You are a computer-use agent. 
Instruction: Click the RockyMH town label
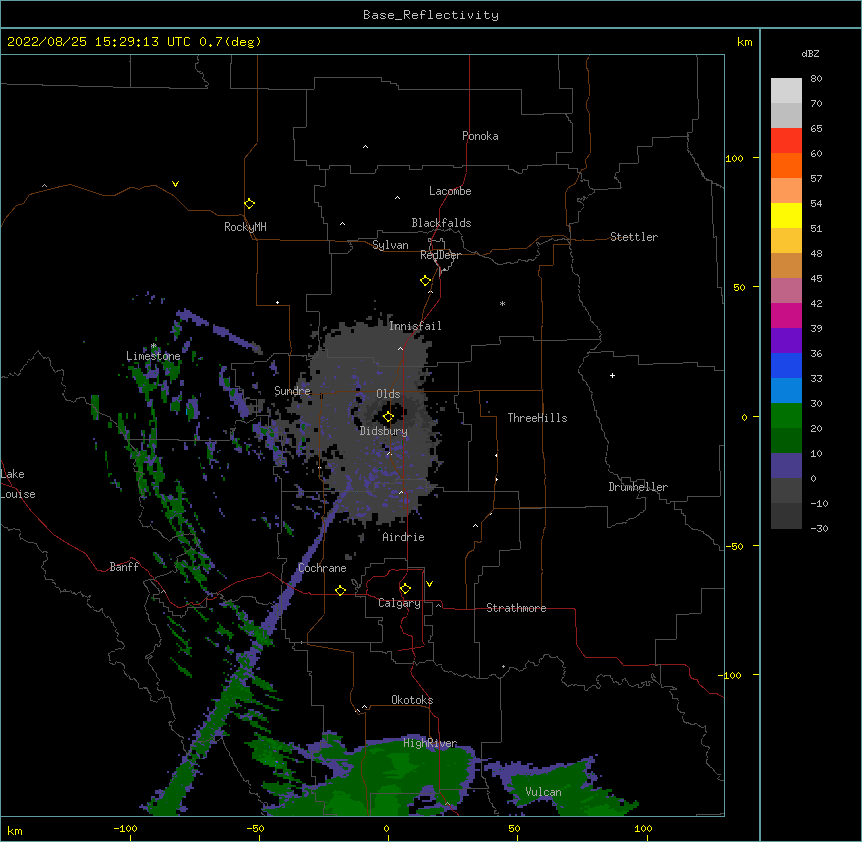245,227
